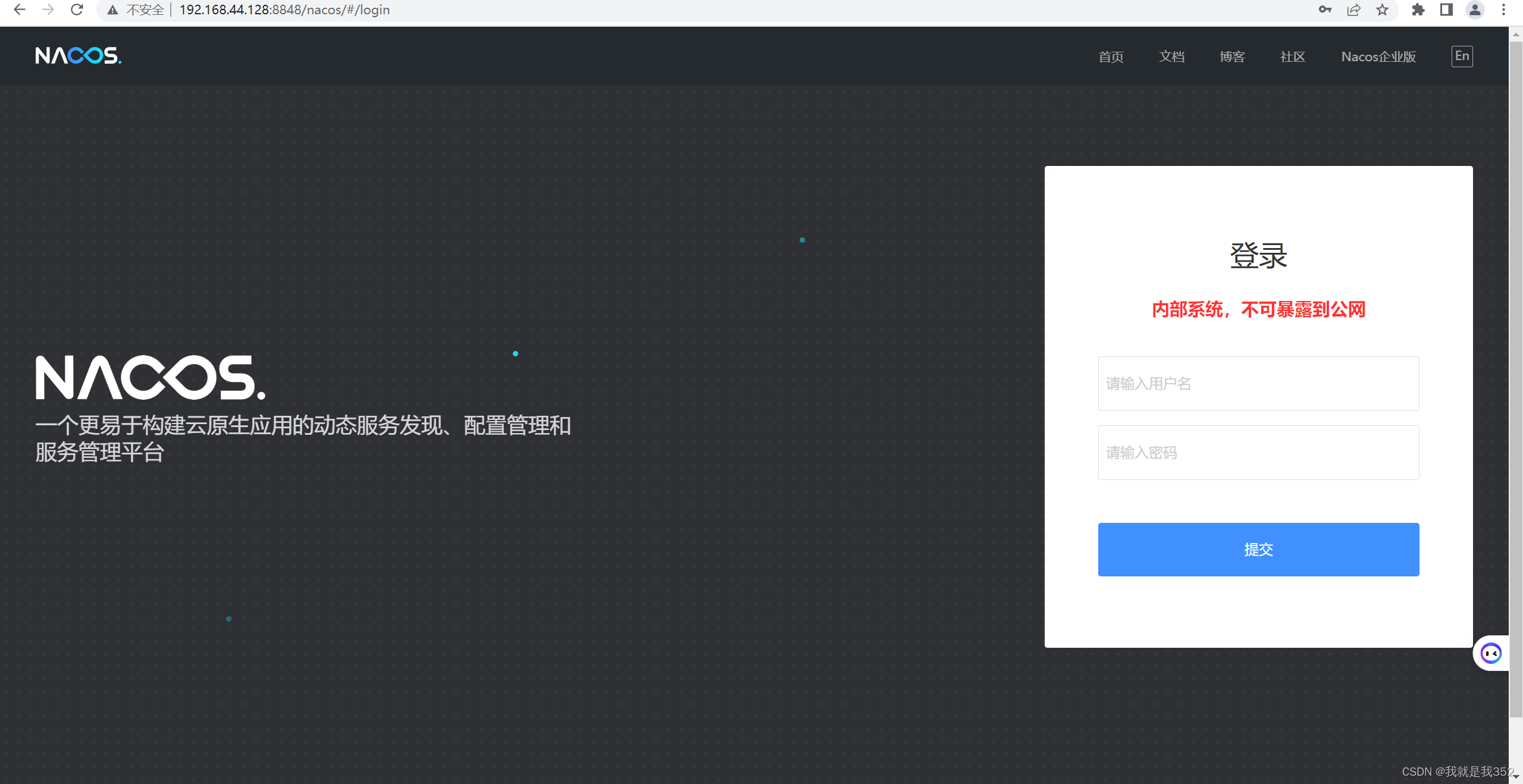This screenshot has width=1523, height=784.
Task: Click the address bar URL
Action: [284, 10]
